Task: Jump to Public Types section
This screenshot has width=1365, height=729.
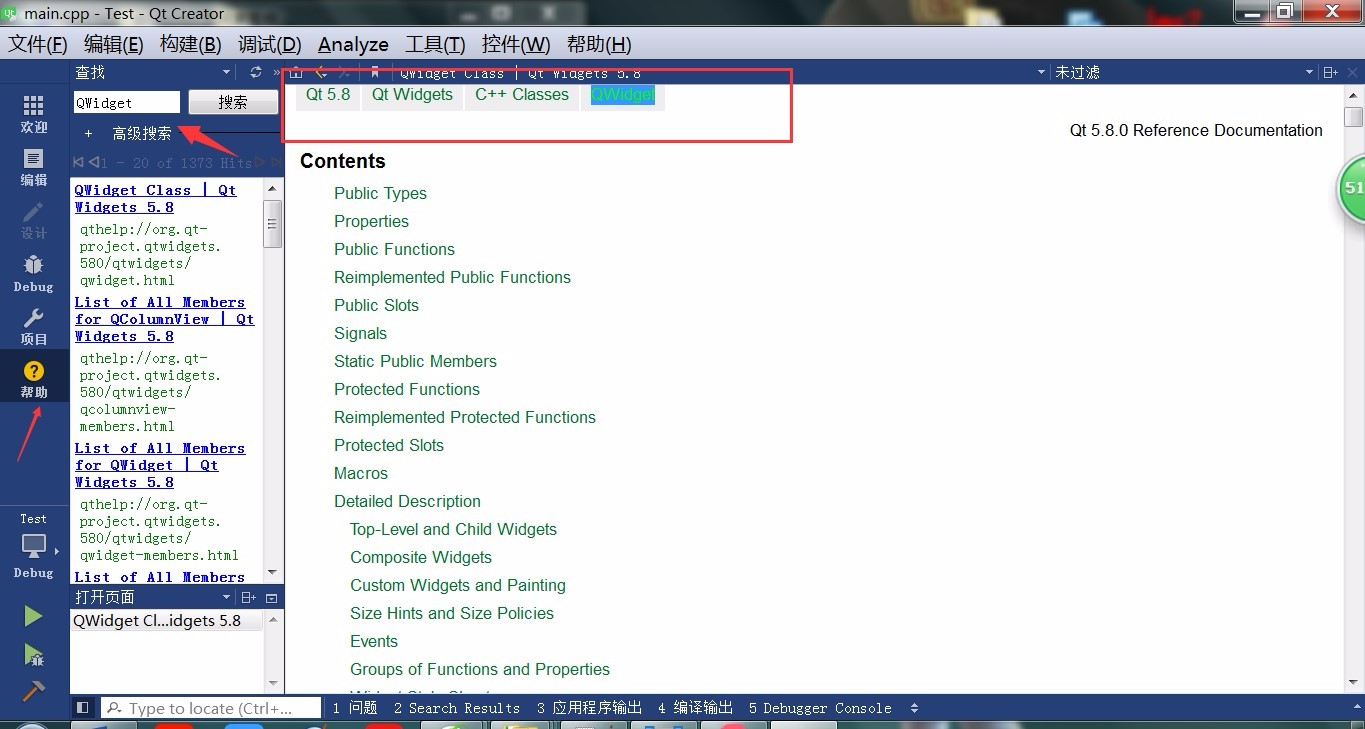Action: tap(380, 193)
